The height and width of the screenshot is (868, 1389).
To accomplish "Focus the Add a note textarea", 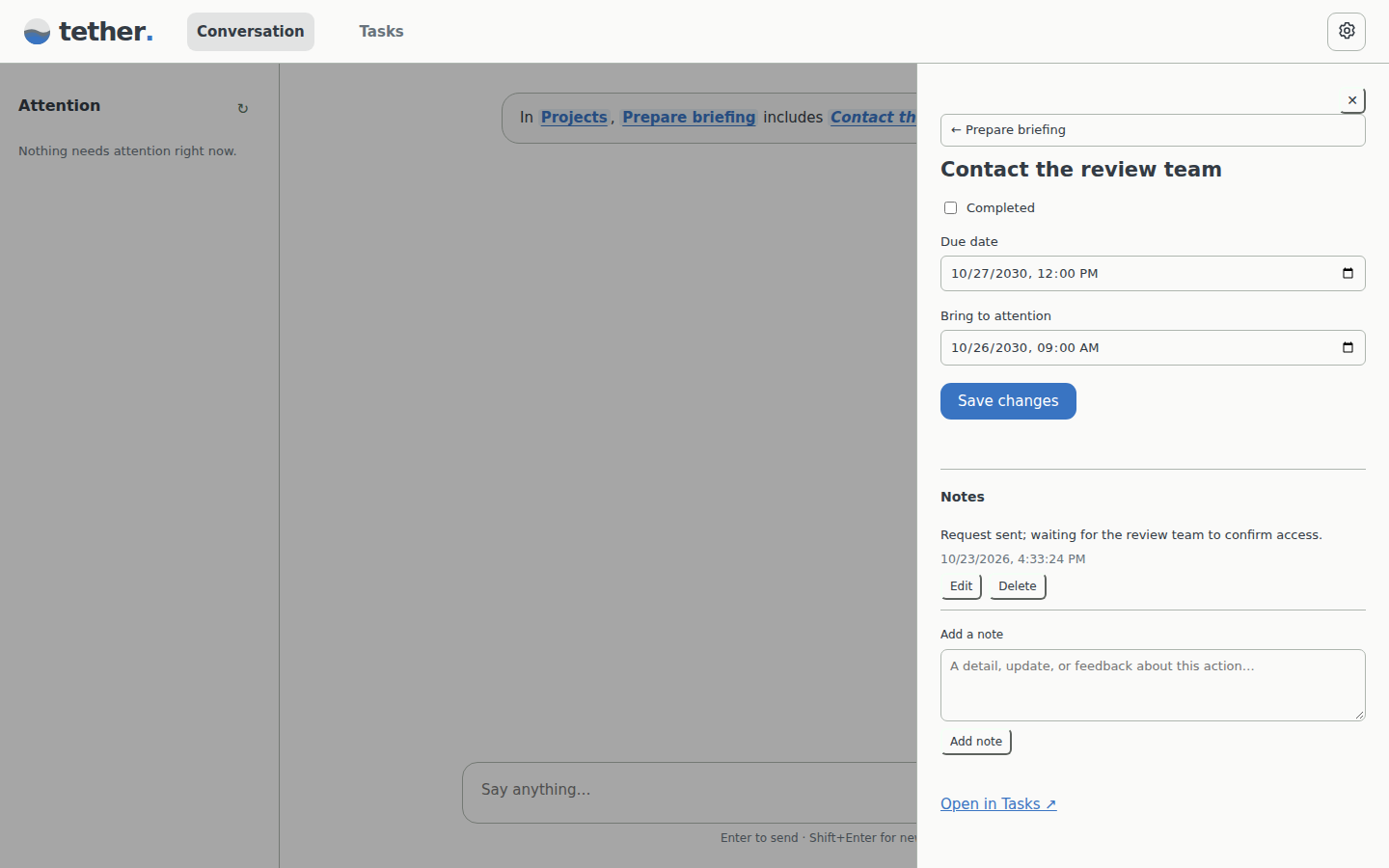I will click(1153, 685).
